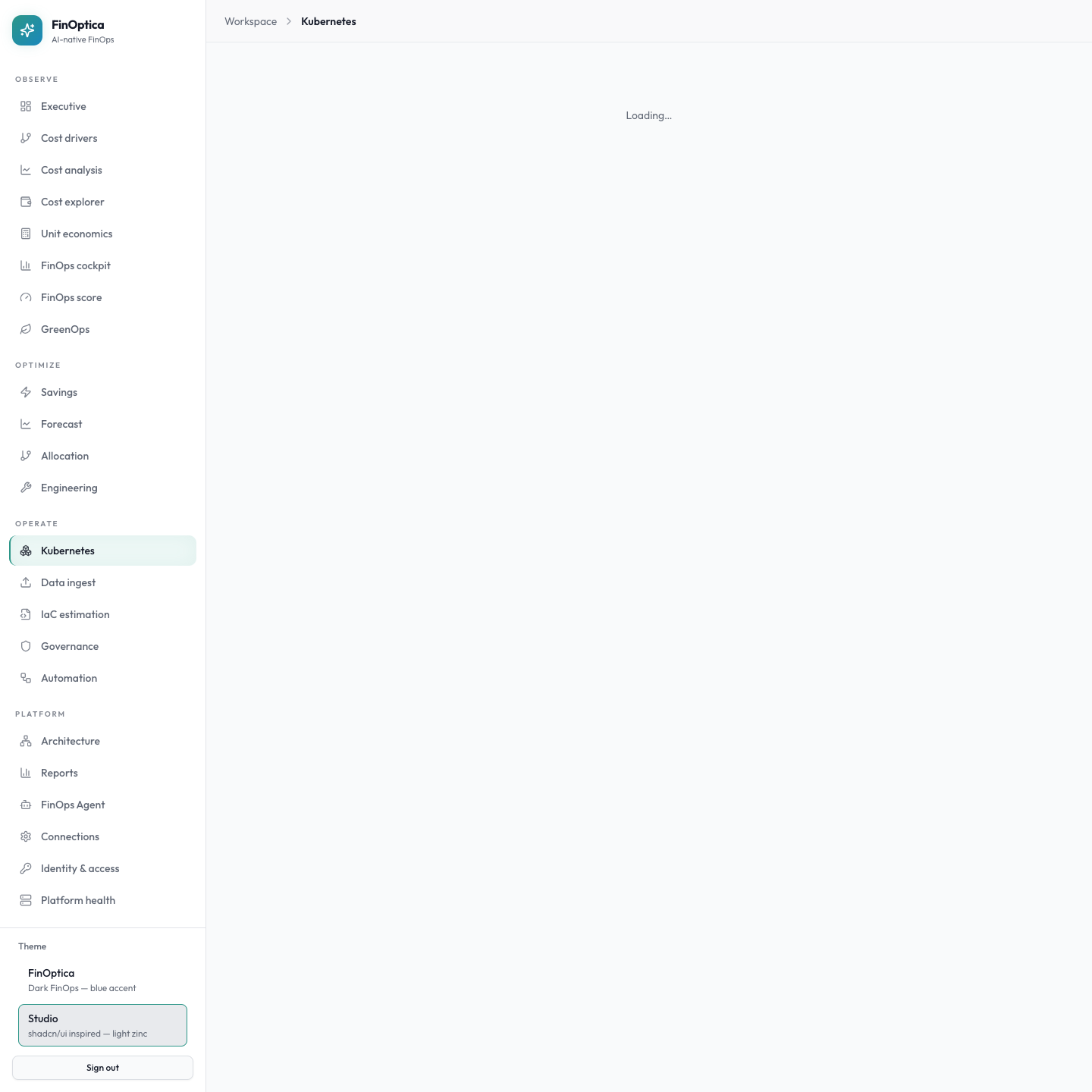Open the Identity & access label
Screen dimensions: 1092x1092
(80, 868)
